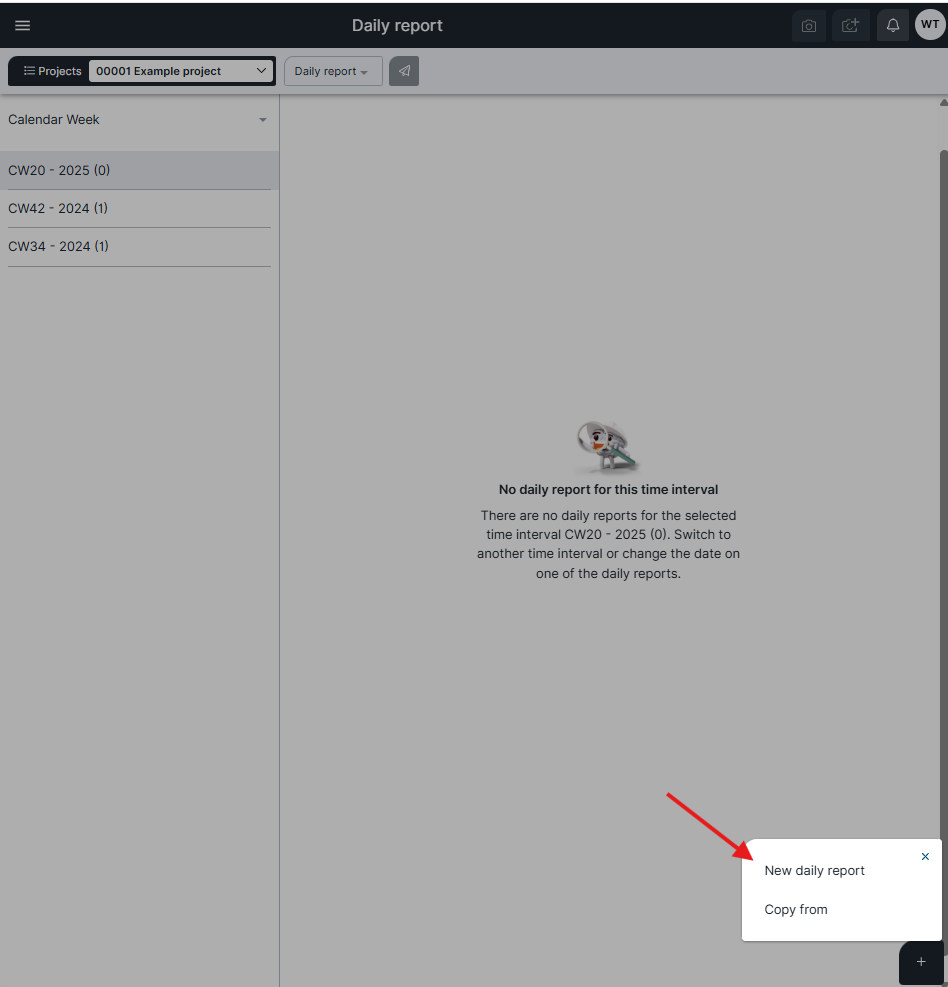The height and width of the screenshot is (987, 948).
Task: Expand the Calendar Week grouping dropdown
Action: pyautogui.click(x=138, y=120)
